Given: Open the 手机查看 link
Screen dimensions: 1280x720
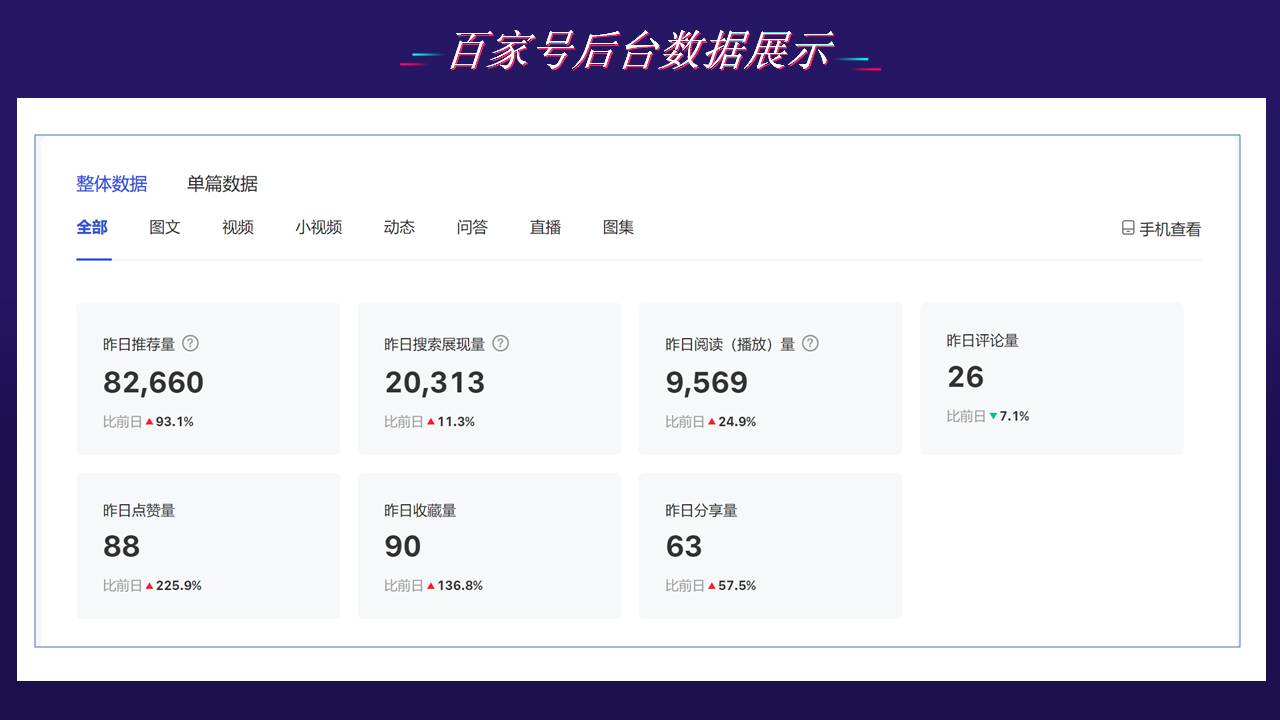Looking at the screenshot, I should pos(1169,229).
